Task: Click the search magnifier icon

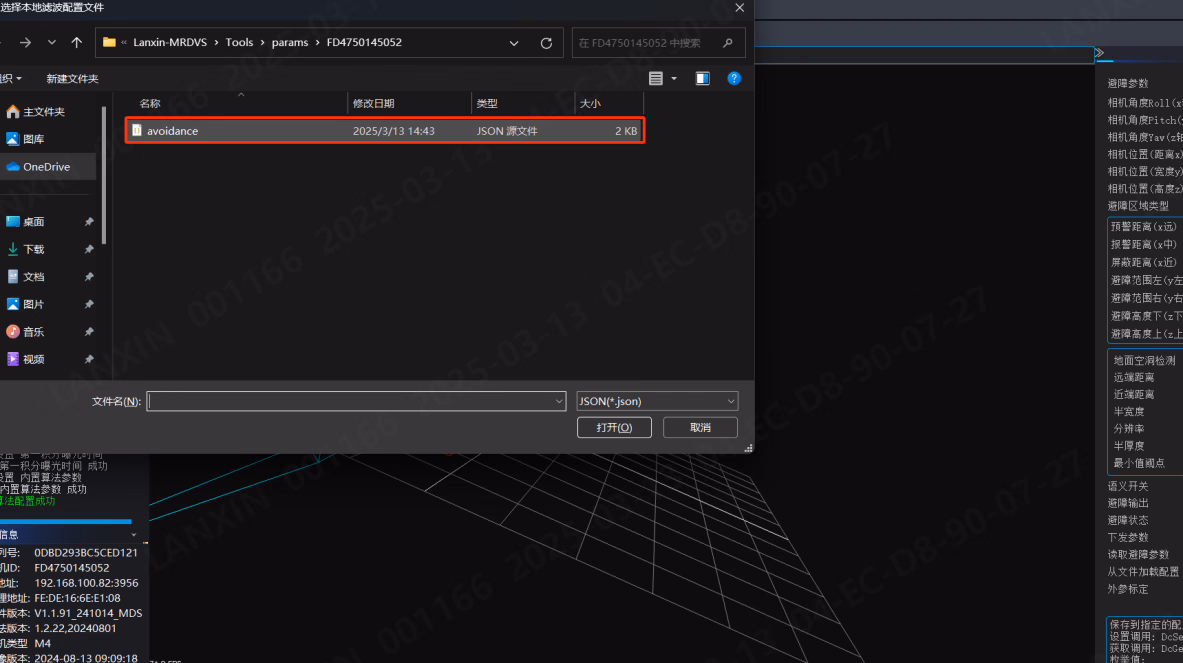Action: tap(727, 43)
